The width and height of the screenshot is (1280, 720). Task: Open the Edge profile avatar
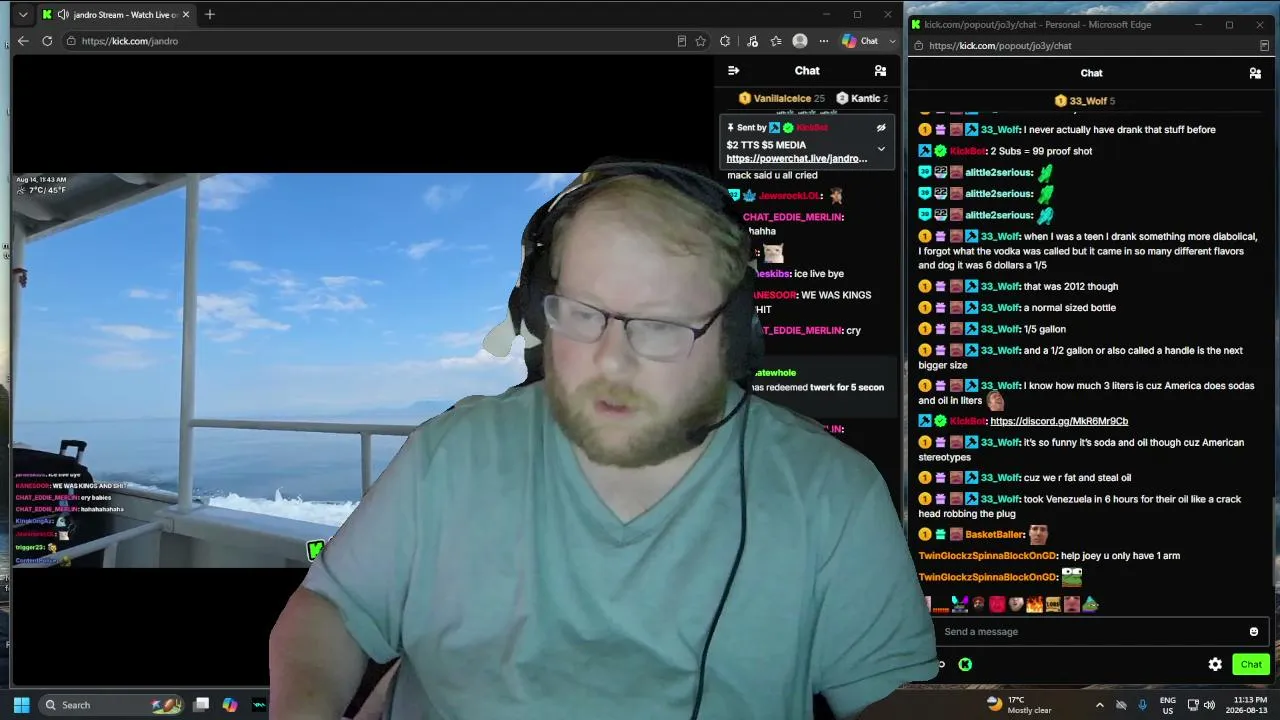800,41
